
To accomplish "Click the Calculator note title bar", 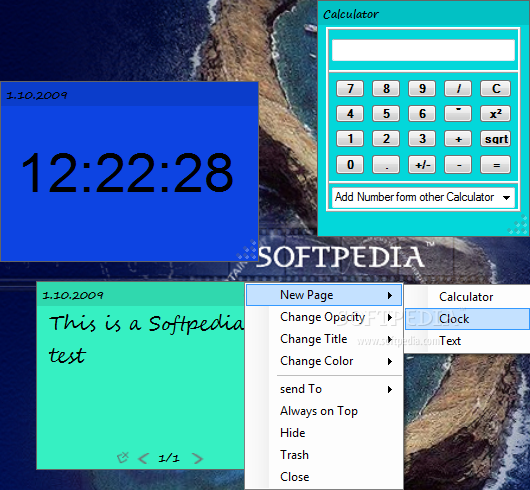I will pyautogui.click(x=423, y=14).
